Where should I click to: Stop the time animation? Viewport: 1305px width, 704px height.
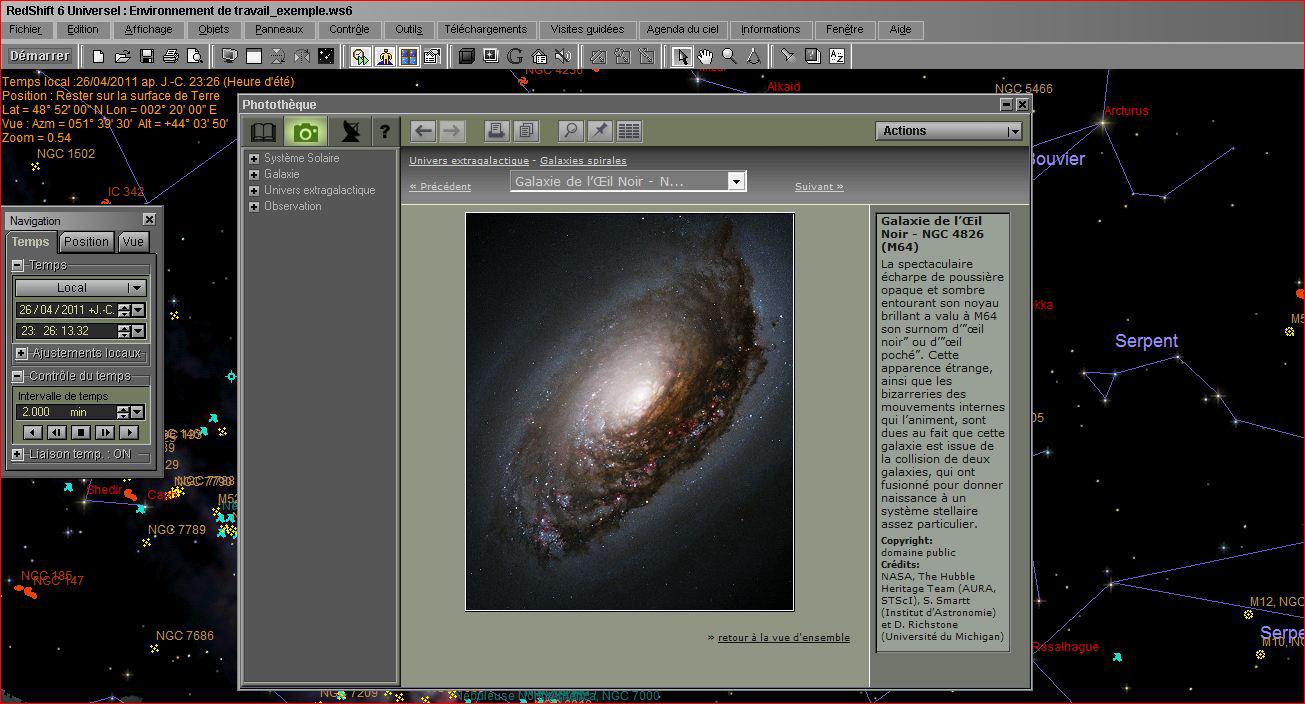pyautogui.click(x=81, y=432)
